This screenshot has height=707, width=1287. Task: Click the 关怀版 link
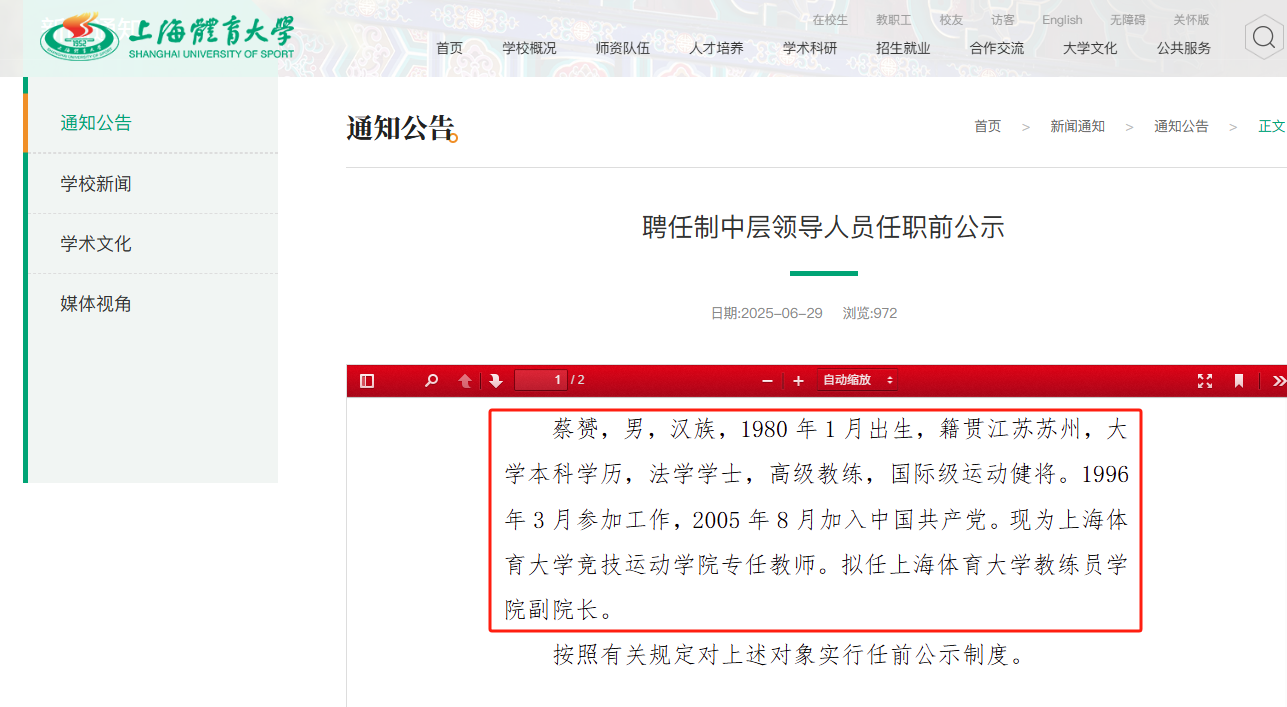(x=1191, y=20)
